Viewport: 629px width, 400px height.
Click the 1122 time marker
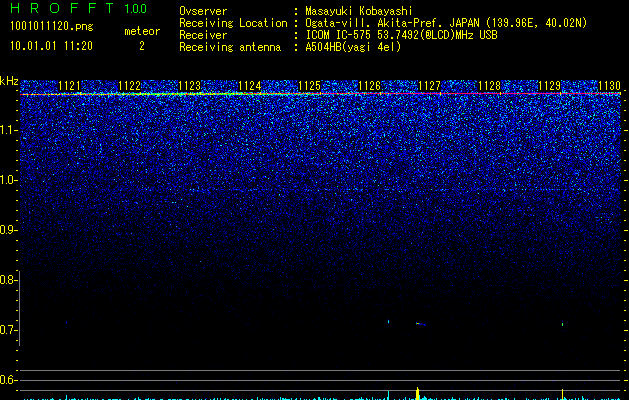[x=130, y=86]
